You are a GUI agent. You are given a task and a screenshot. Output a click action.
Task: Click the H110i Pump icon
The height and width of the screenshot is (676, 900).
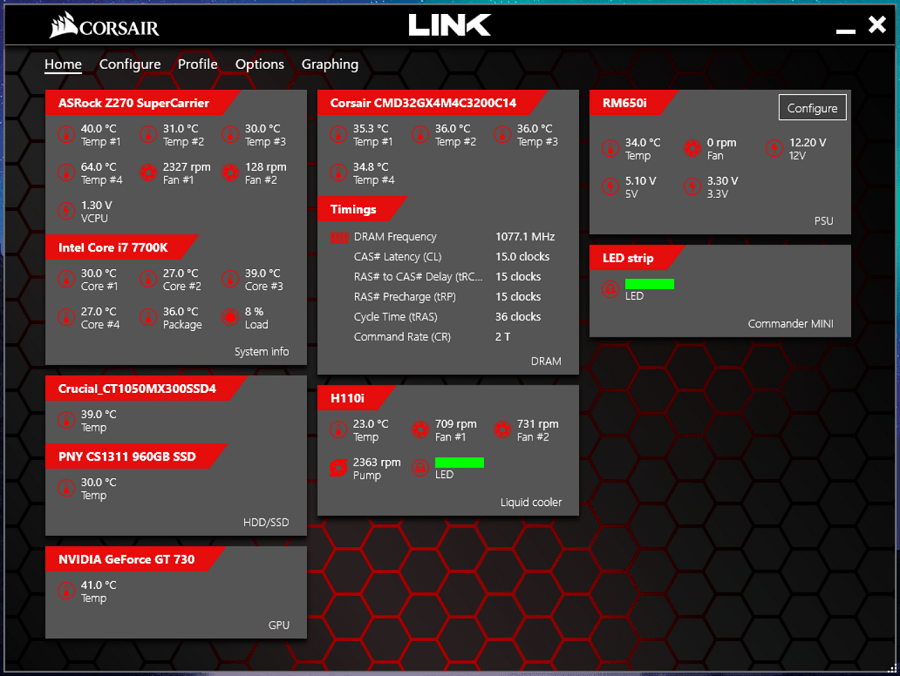pos(339,468)
